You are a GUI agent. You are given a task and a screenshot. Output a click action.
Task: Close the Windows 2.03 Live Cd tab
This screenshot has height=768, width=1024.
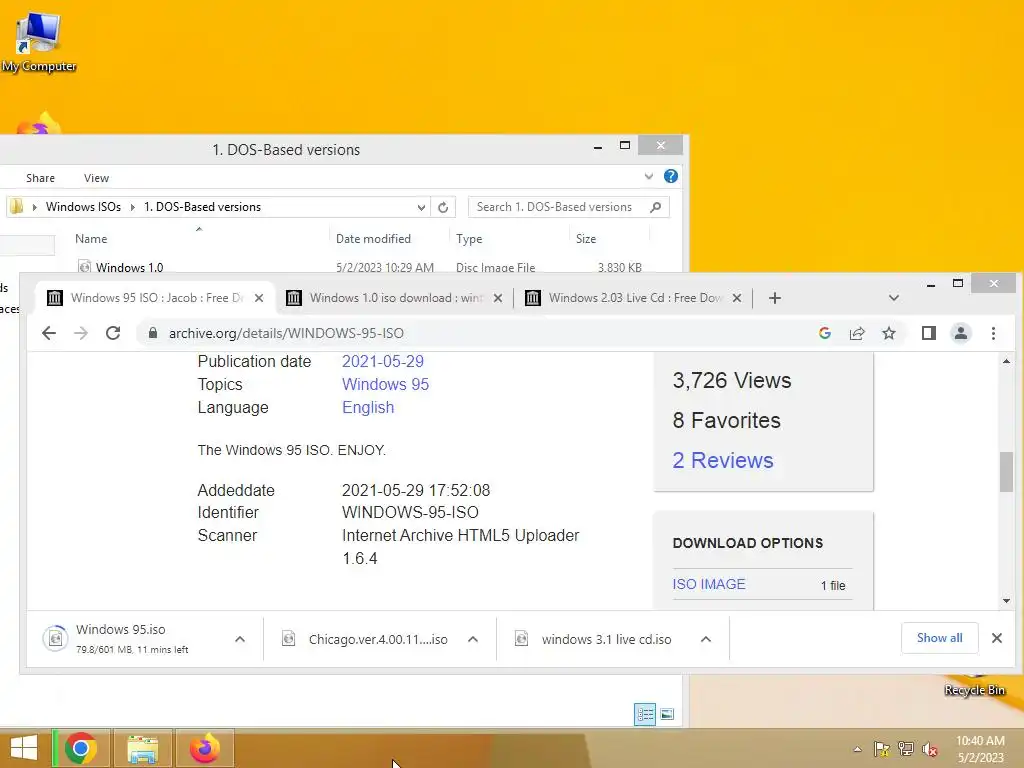coord(737,298)
